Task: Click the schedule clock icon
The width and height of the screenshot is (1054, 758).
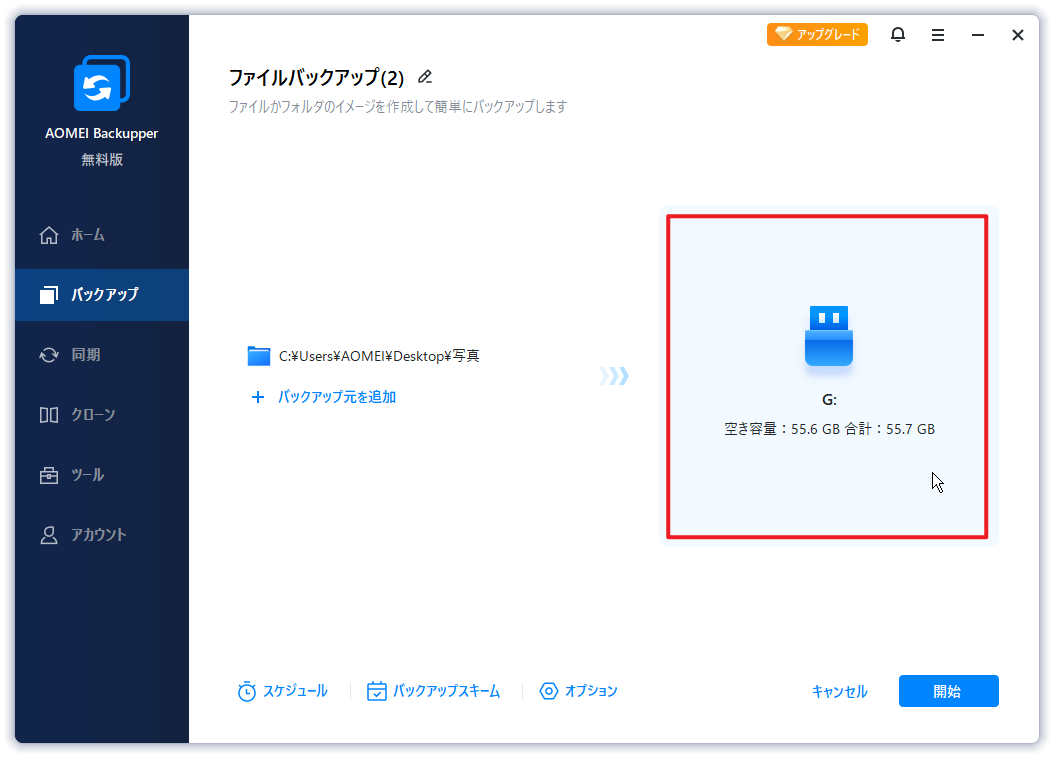Action: 247,691
